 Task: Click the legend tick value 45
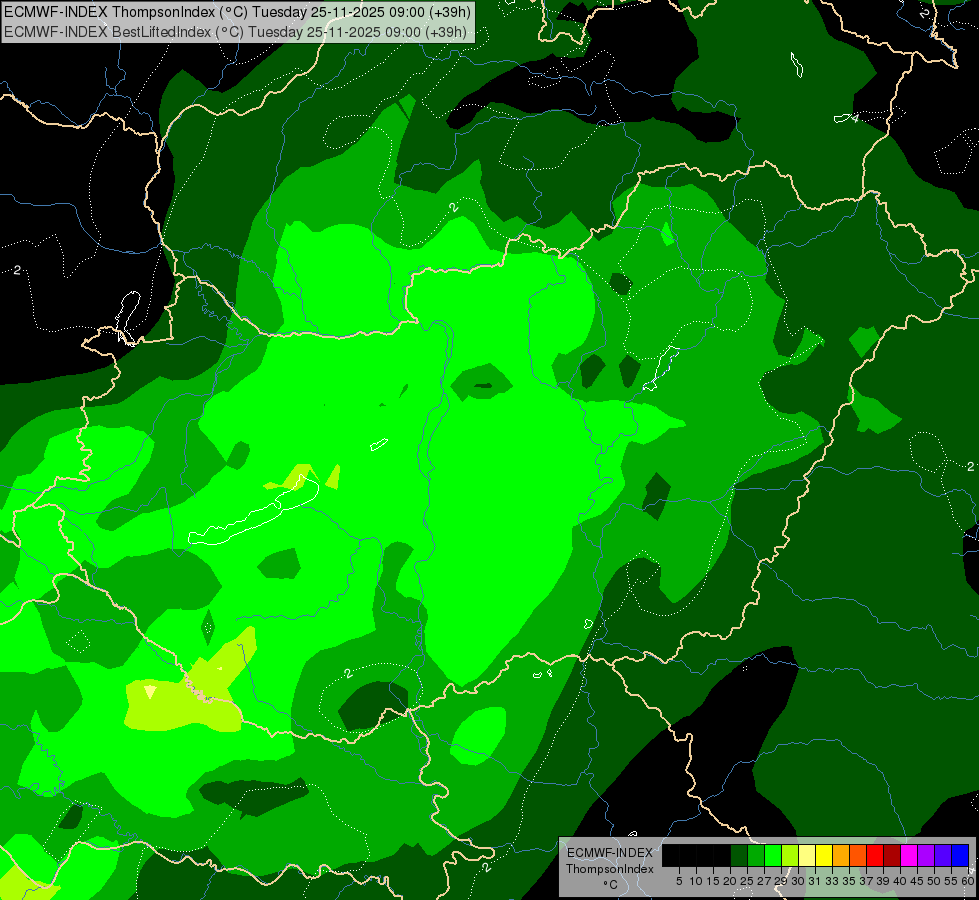pos(917,881)
